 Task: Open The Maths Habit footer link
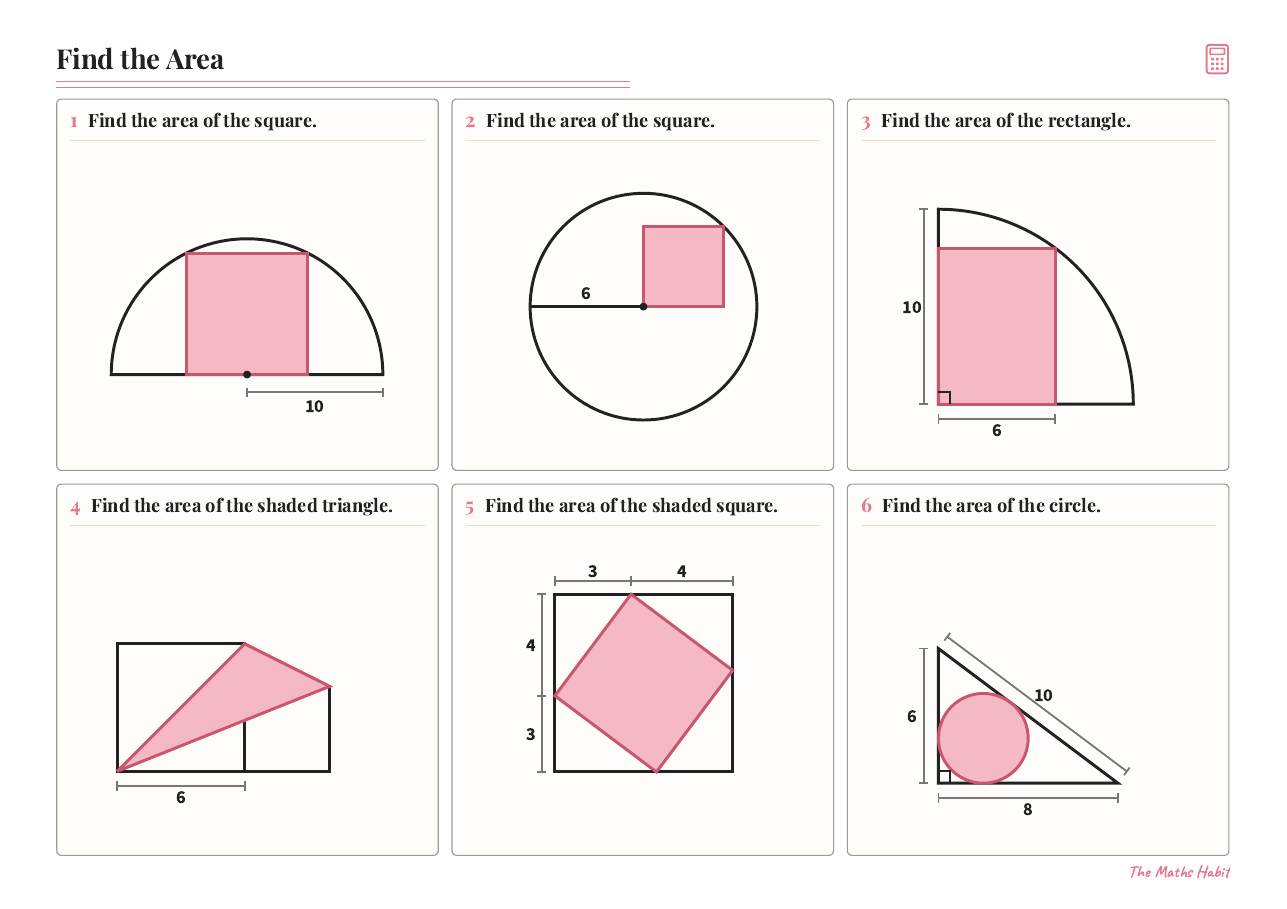[1180, 872]
